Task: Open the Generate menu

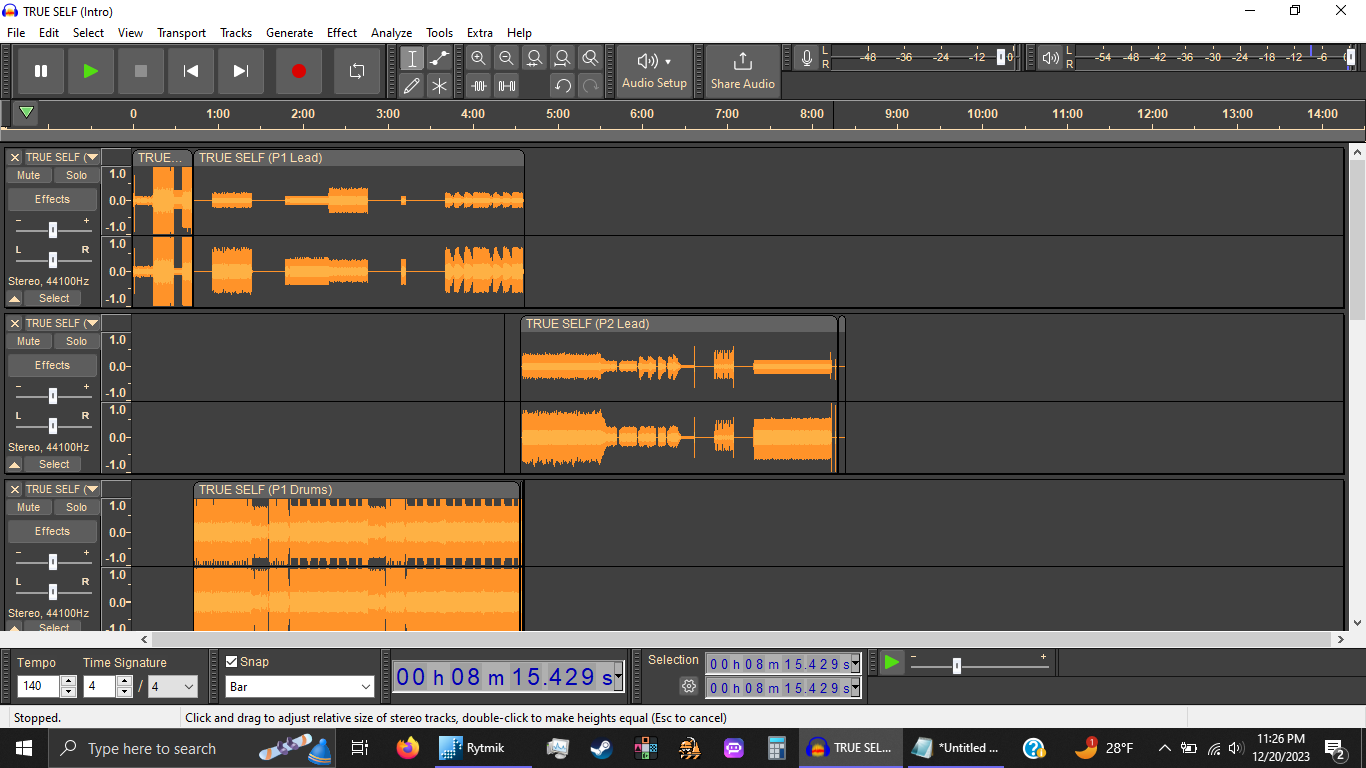Action: click(x=289, y=32)
